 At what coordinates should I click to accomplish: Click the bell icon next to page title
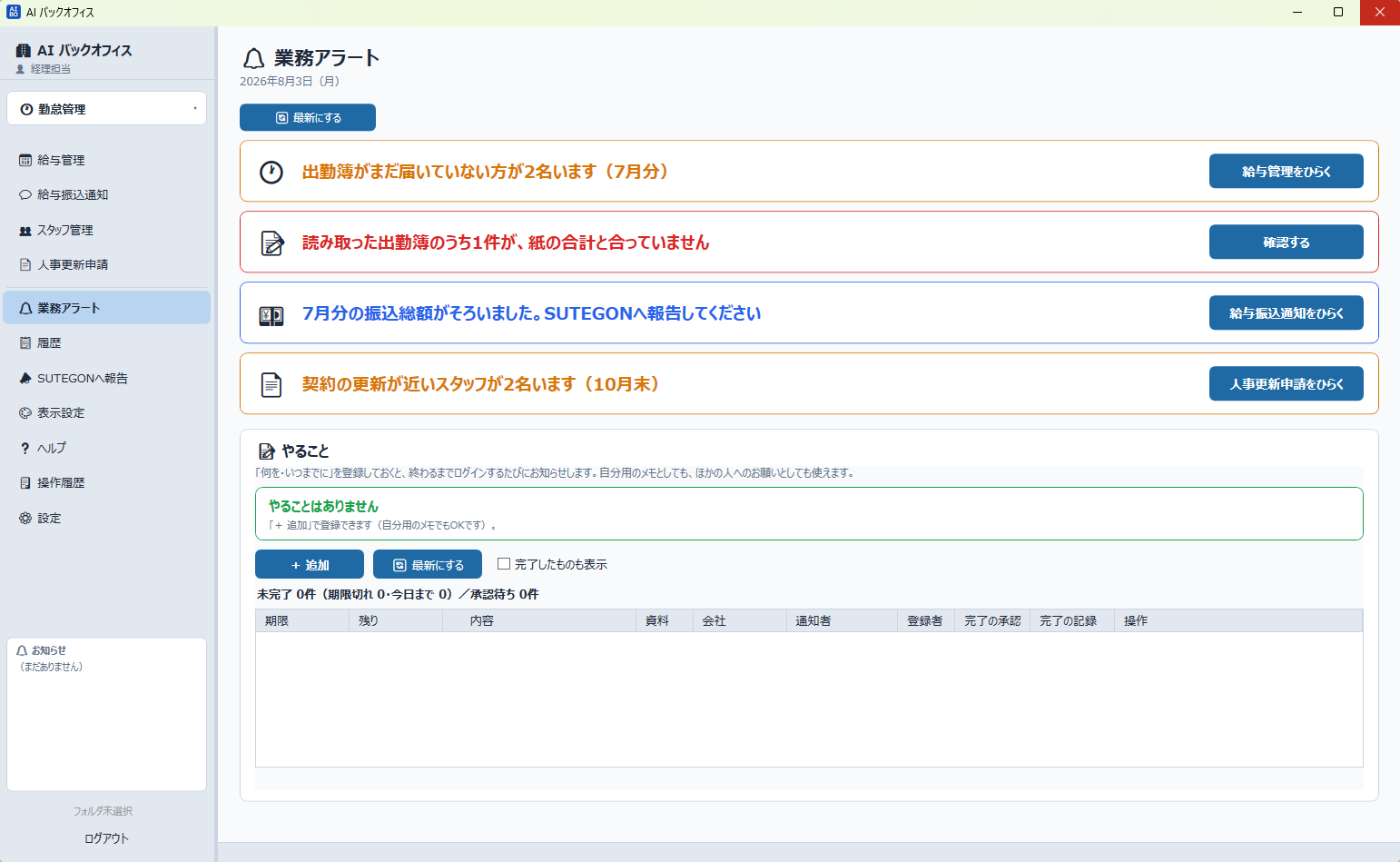(253, 59)
